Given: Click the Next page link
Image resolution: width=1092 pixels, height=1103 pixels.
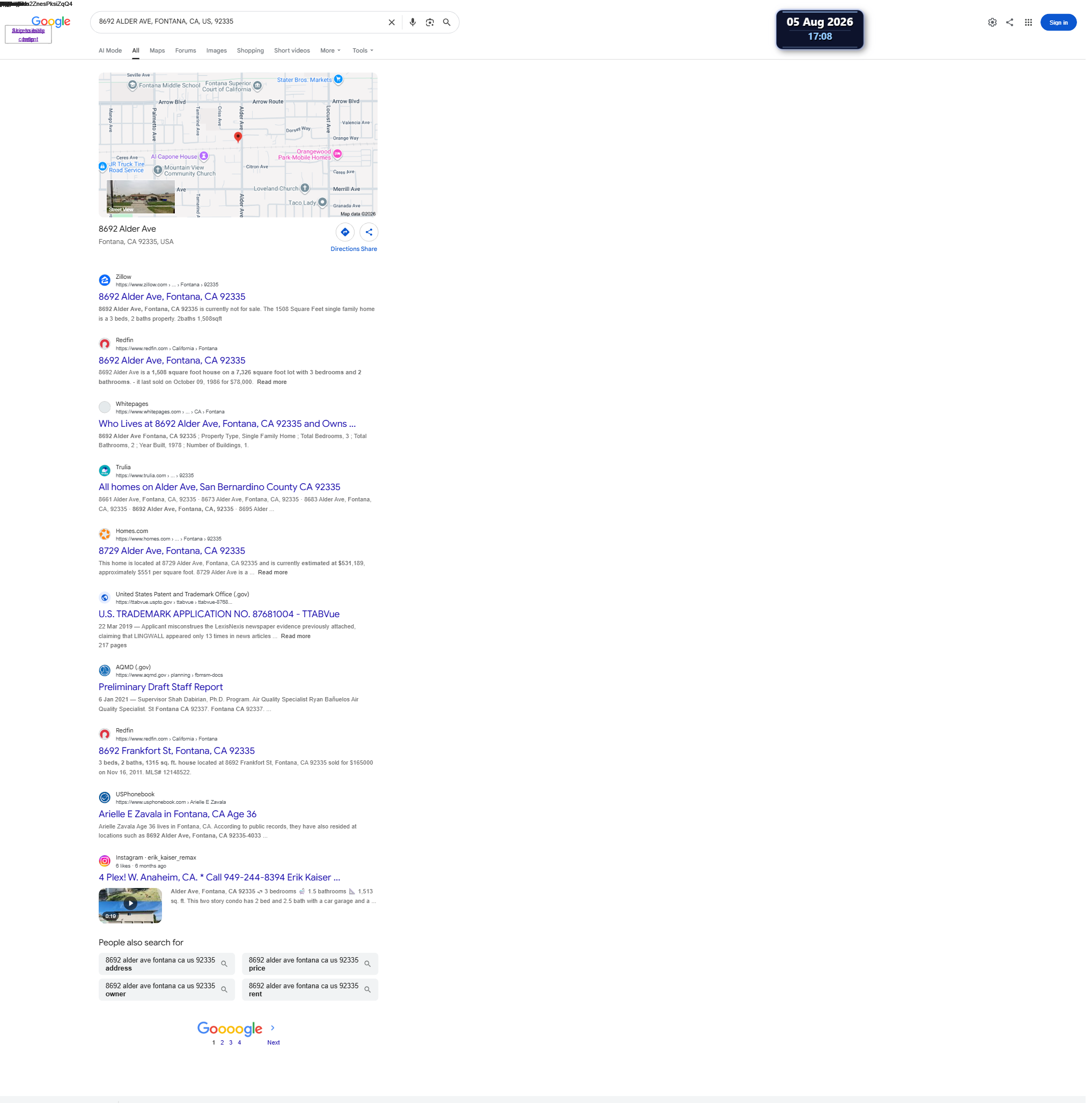Looking at the screenshot, I should click(274, 1042).
